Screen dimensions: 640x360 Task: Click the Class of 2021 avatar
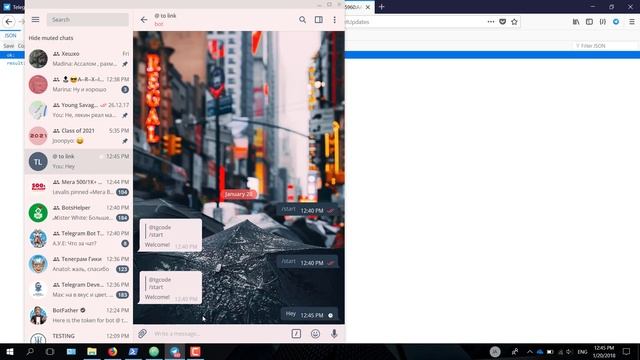click(38, 136)
